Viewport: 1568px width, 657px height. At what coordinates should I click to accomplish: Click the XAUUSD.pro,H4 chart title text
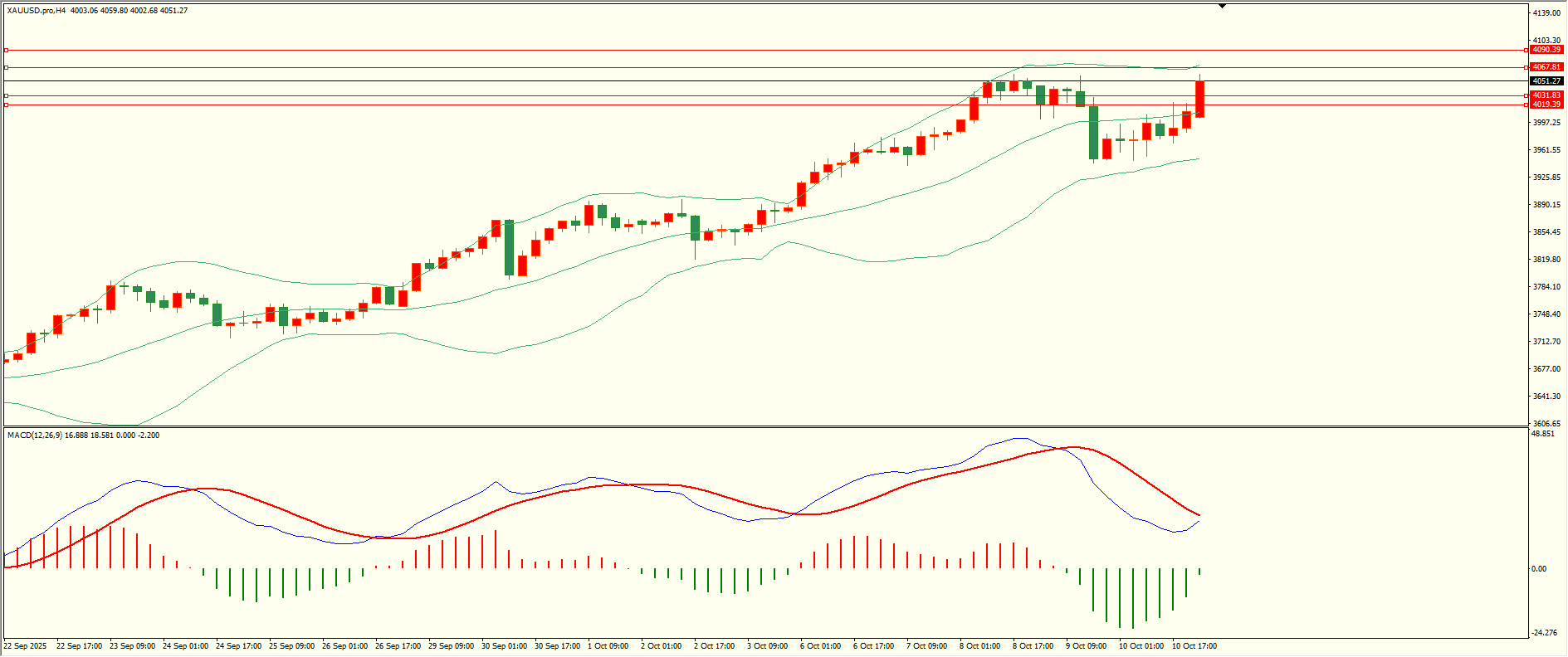[37, 11]
